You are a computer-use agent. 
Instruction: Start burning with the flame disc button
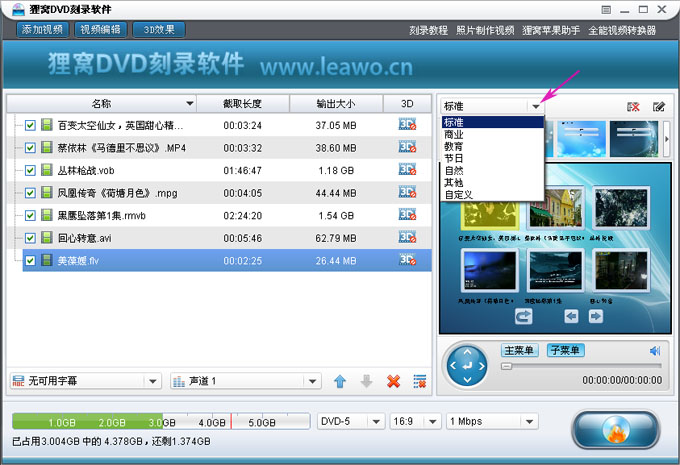(616, 429)
